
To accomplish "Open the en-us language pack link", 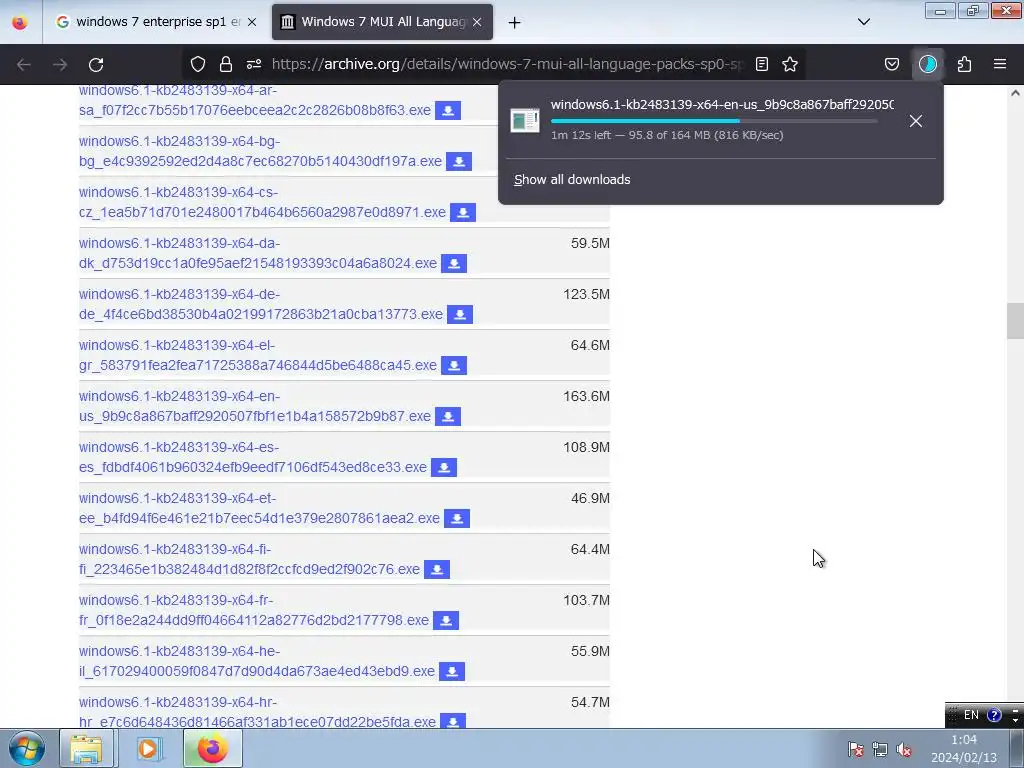I will point(255,406).
